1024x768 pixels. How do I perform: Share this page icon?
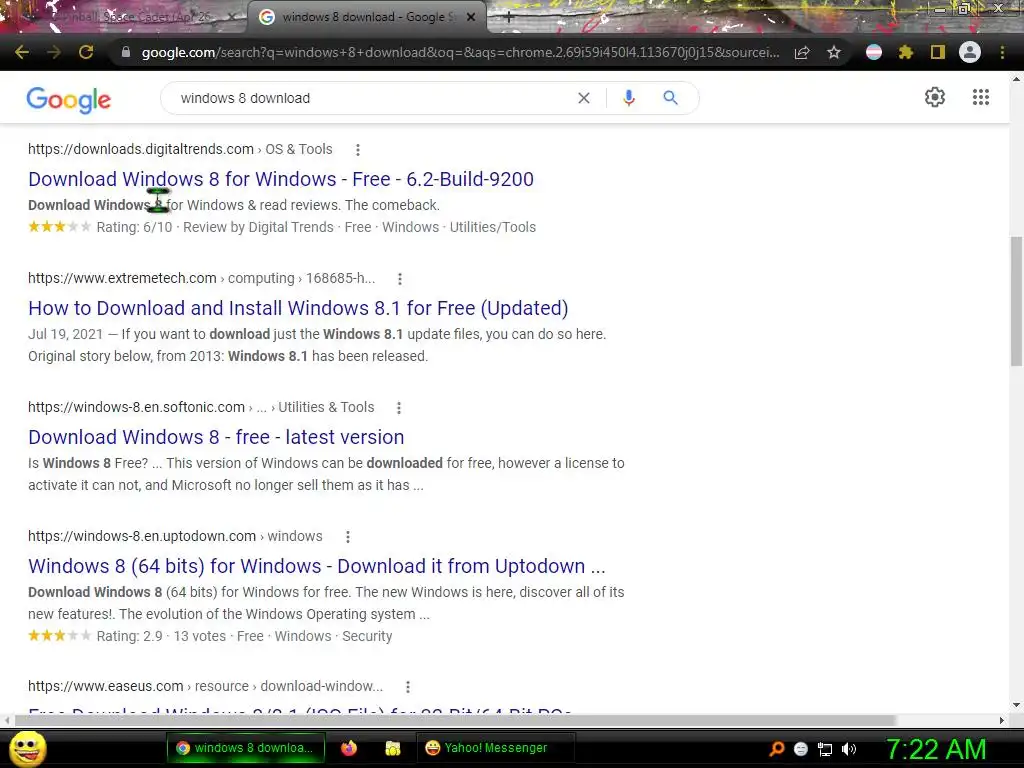point(802,52)
